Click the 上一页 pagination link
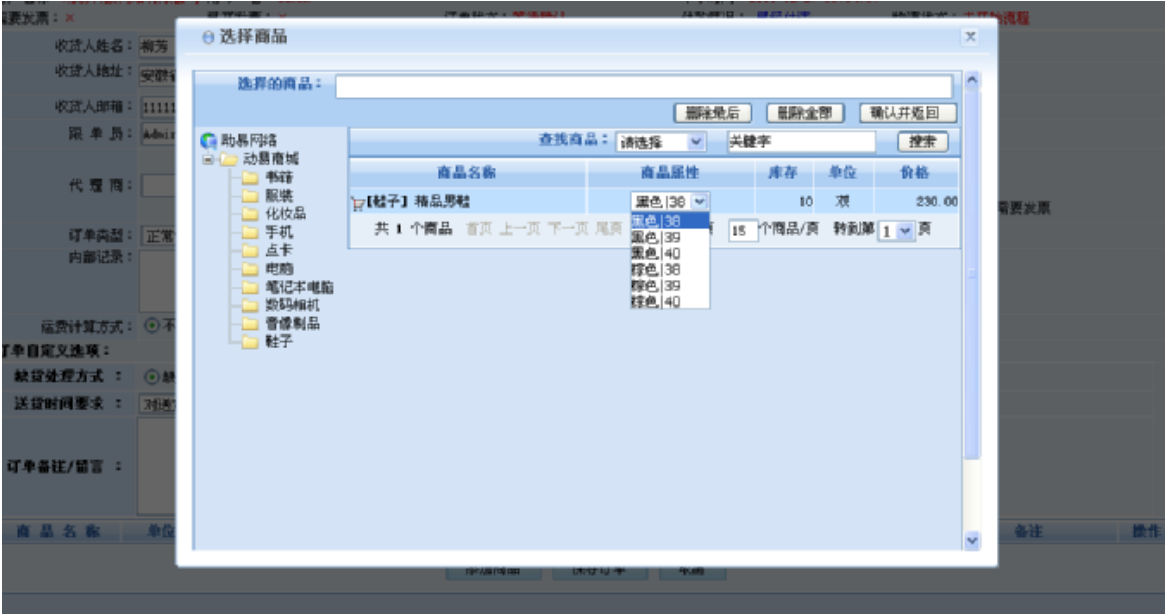This screenshot has width=1165, height=615. click(x=519, y=229)
